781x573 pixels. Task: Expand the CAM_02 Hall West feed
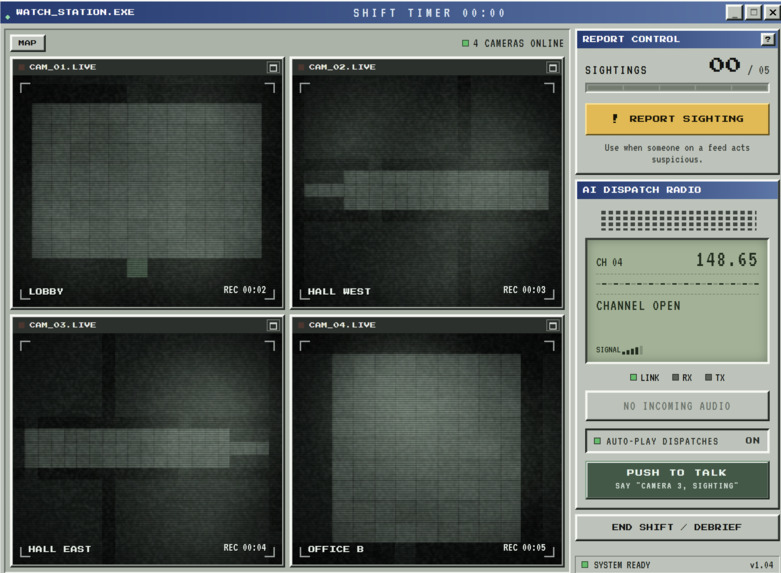tap(552, 67)
